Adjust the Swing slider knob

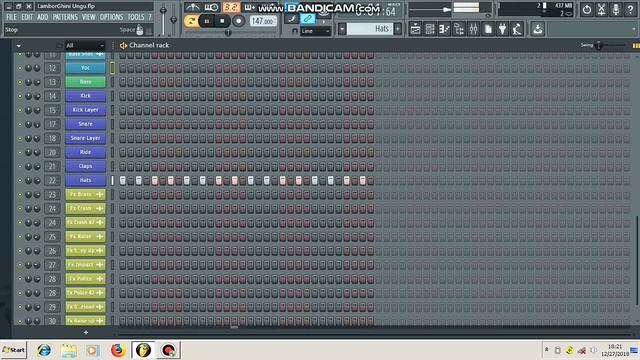pyautogui.click(x=599, y=45)
